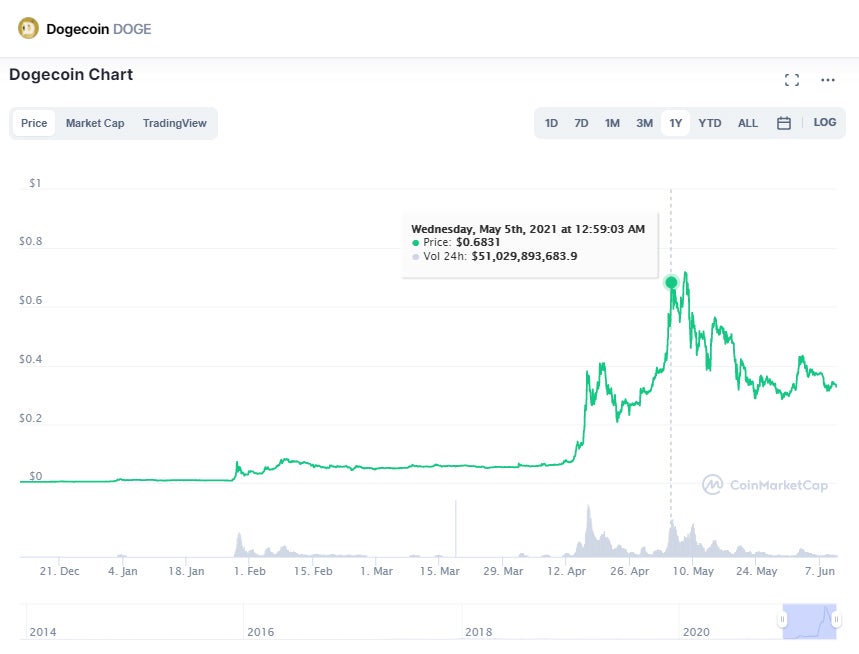
Task: Open fullscreen chart view icon
Action: pos(792,80)
